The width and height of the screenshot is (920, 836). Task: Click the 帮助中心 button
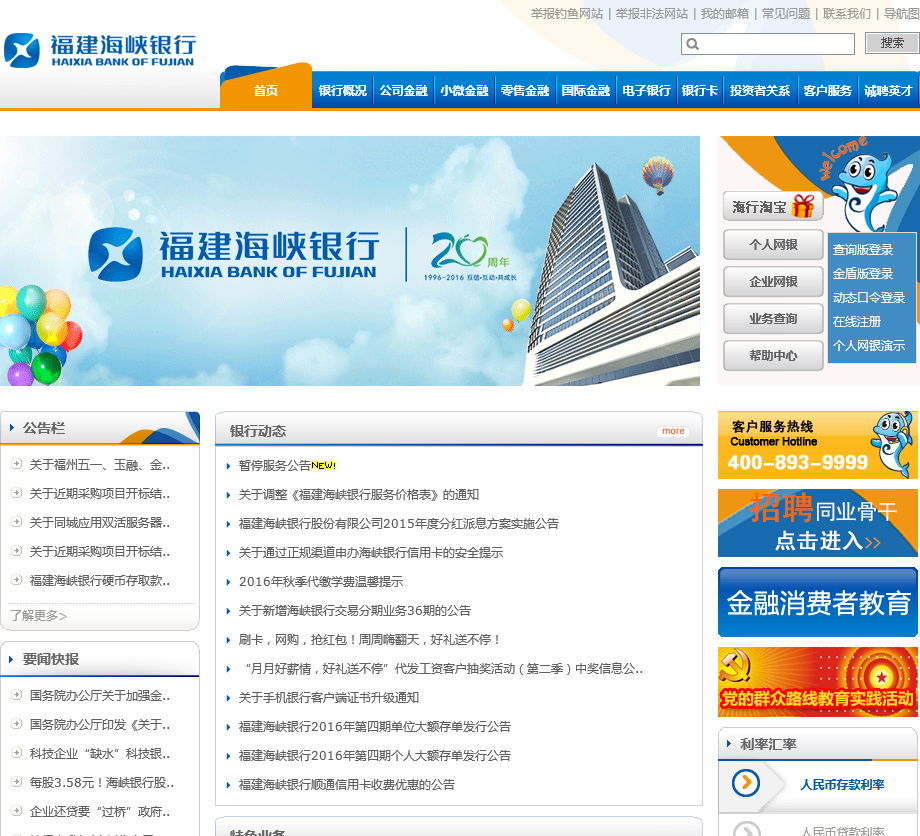pos(773,356)
